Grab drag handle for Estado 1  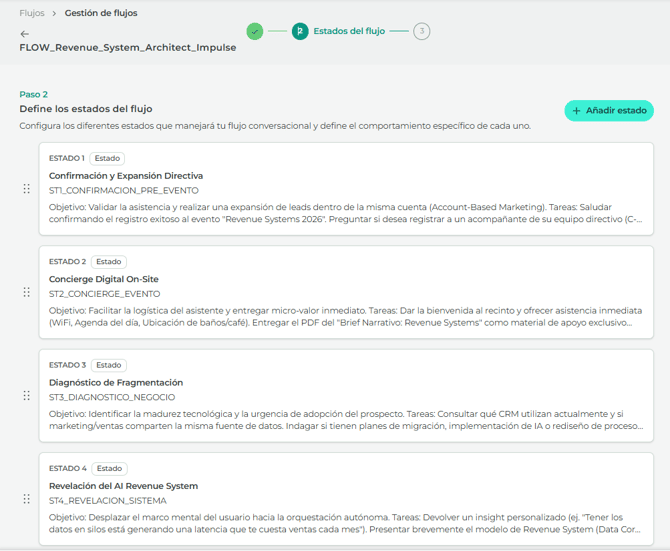click(x=27, y=189)
